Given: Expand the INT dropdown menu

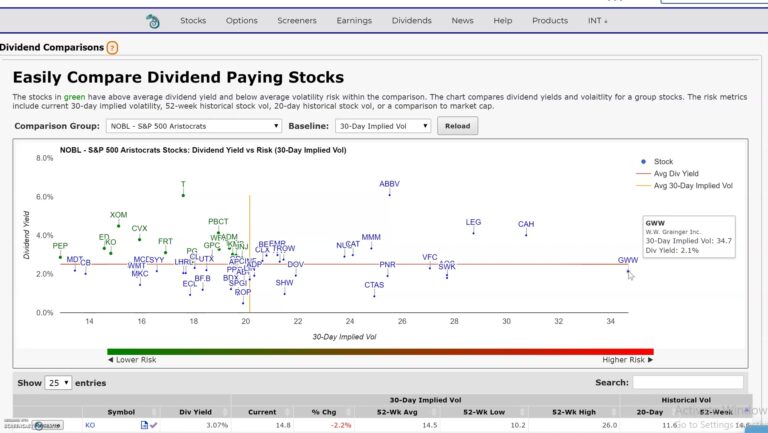Looking at the screenshot, I should 598,21.
